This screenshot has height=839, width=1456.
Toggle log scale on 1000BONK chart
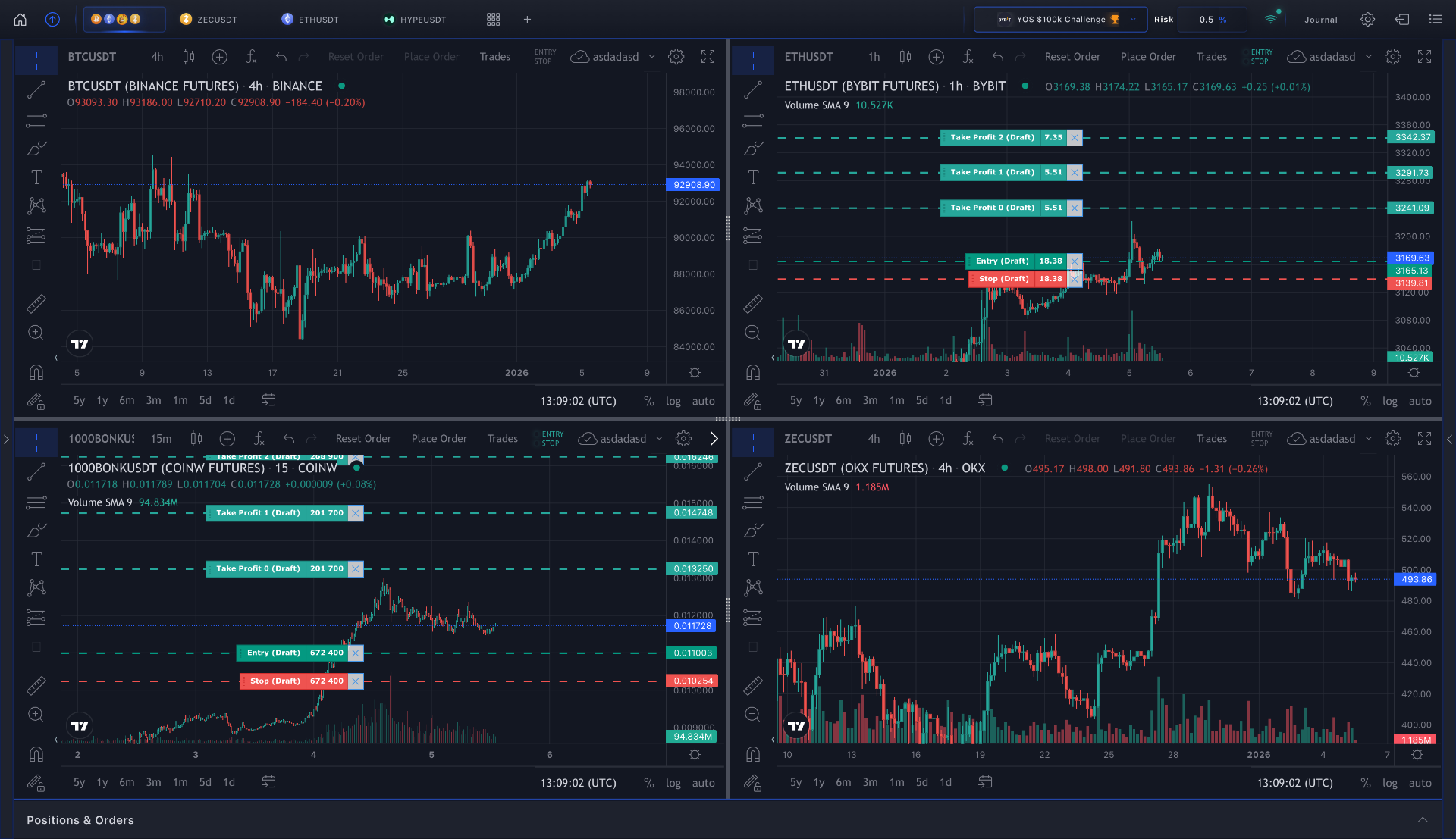(x=673, y=783)
